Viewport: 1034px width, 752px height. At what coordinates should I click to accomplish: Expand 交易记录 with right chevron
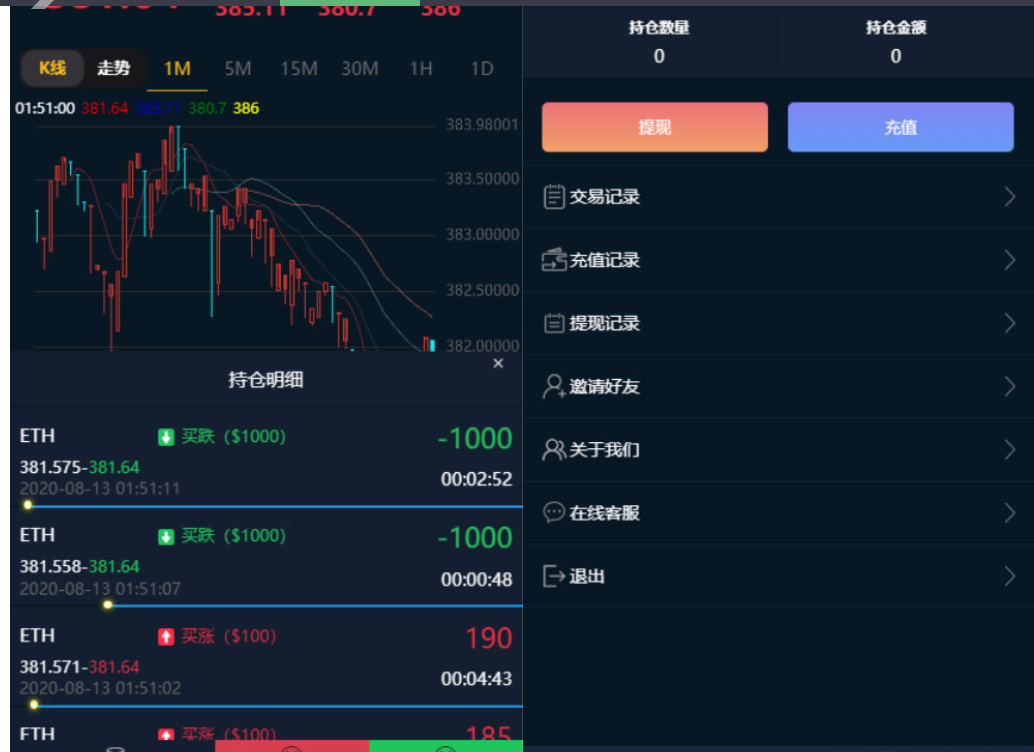(1010, 197)
